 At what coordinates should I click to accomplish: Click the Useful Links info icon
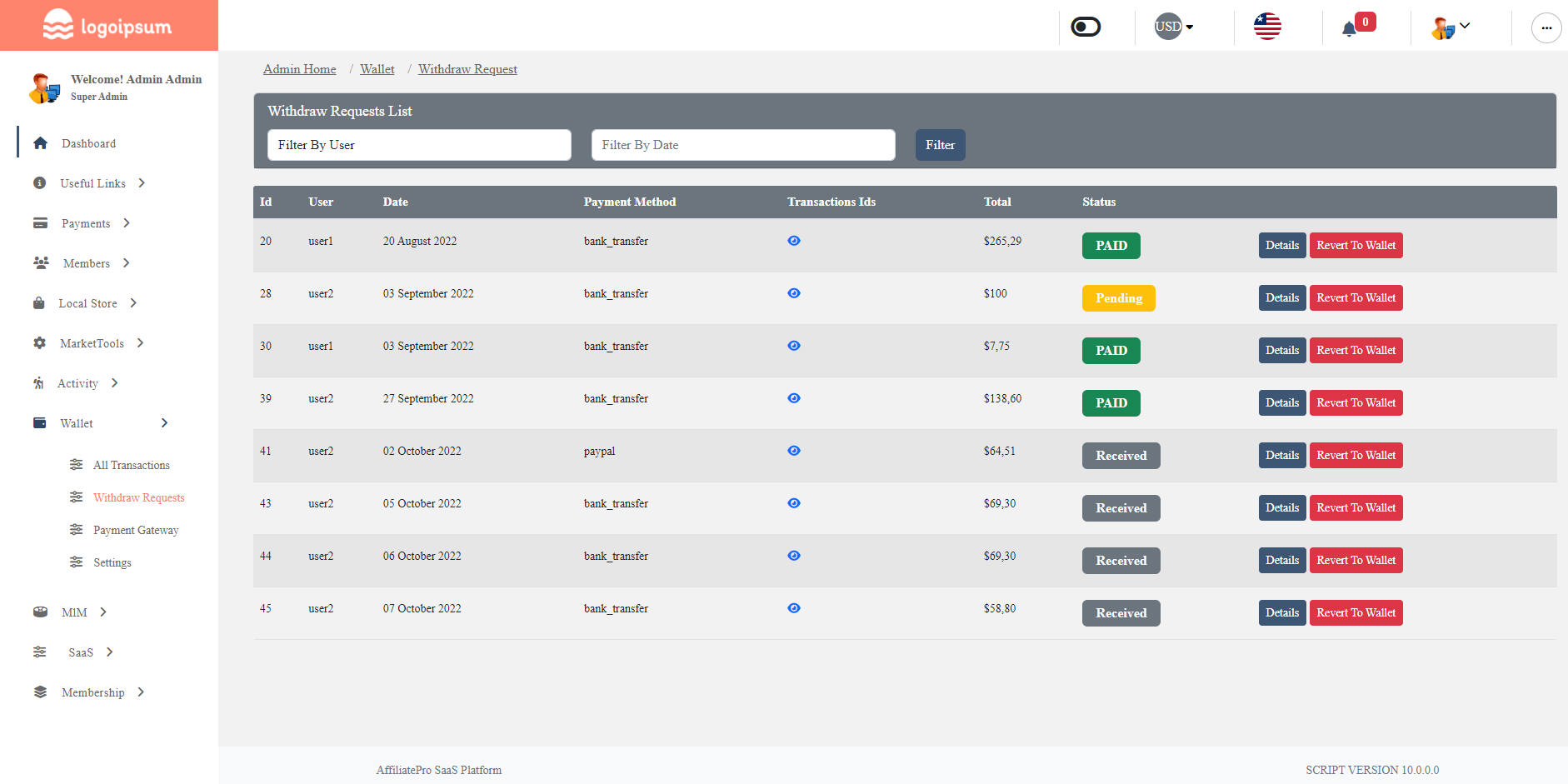(40, 182)
